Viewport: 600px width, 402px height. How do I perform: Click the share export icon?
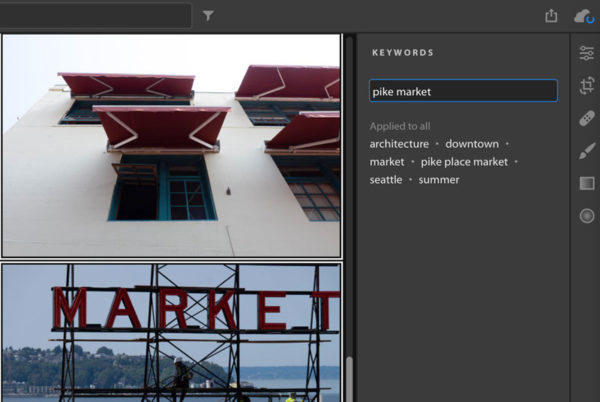click(x=551, y=16)
